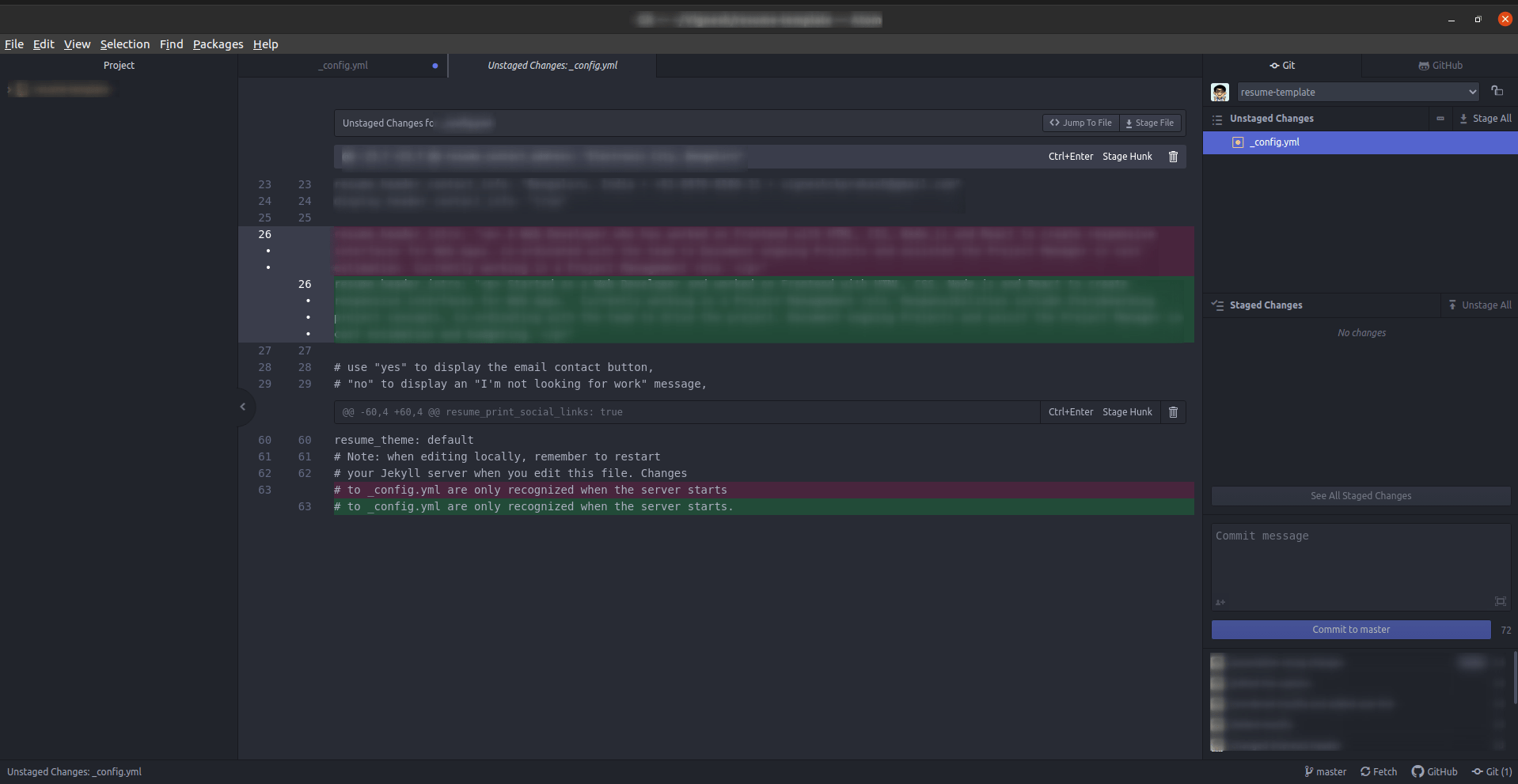Click the Project panel header

pyautogui.click(x=119, y=66)
